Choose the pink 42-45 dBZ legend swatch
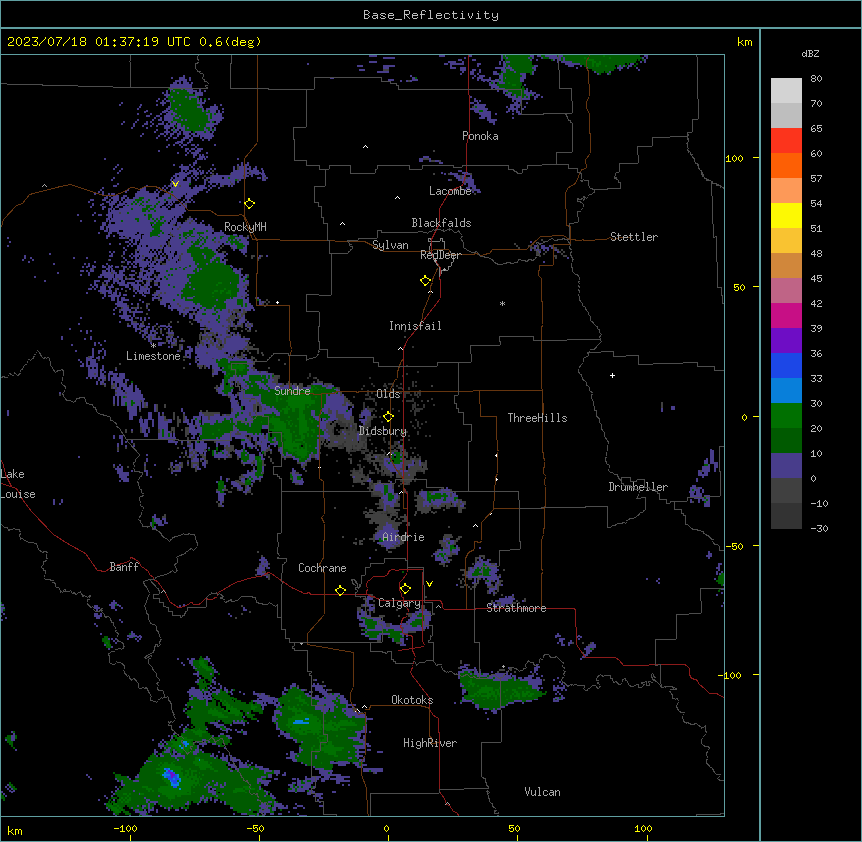Screen dimensions: 862x842 786,291
